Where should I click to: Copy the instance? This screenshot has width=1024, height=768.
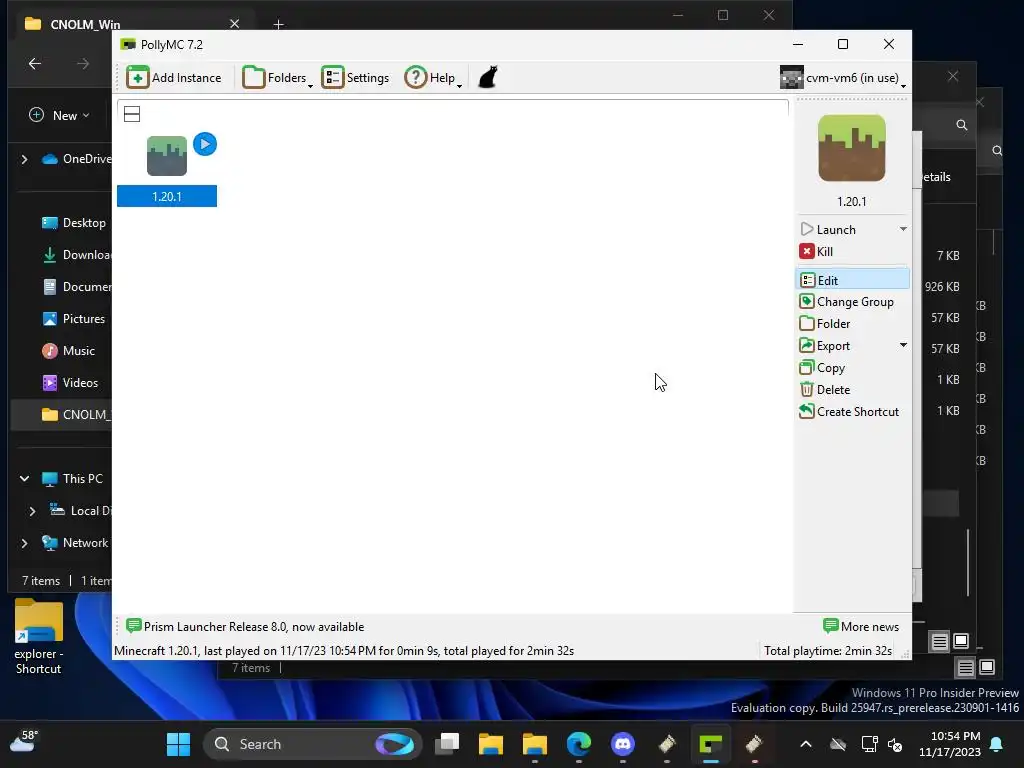click(822, 368)
